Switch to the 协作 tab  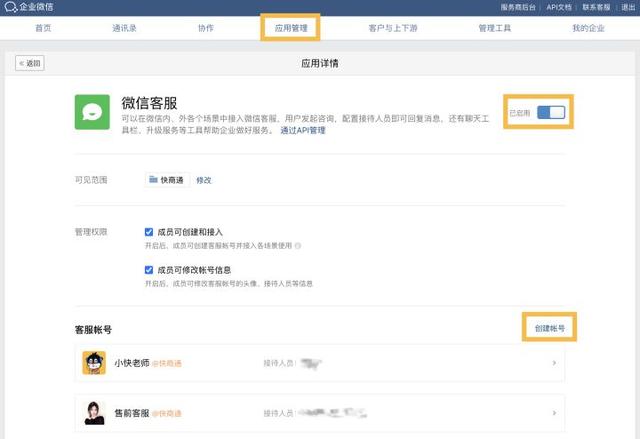[x=206, y=28]
